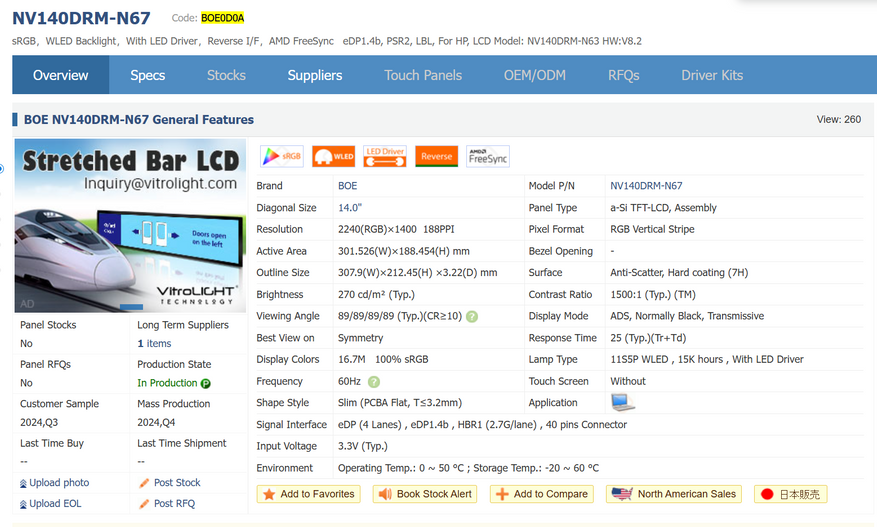Click the Post RFQ link
This screenshot has width=877, height=527.
175,504
